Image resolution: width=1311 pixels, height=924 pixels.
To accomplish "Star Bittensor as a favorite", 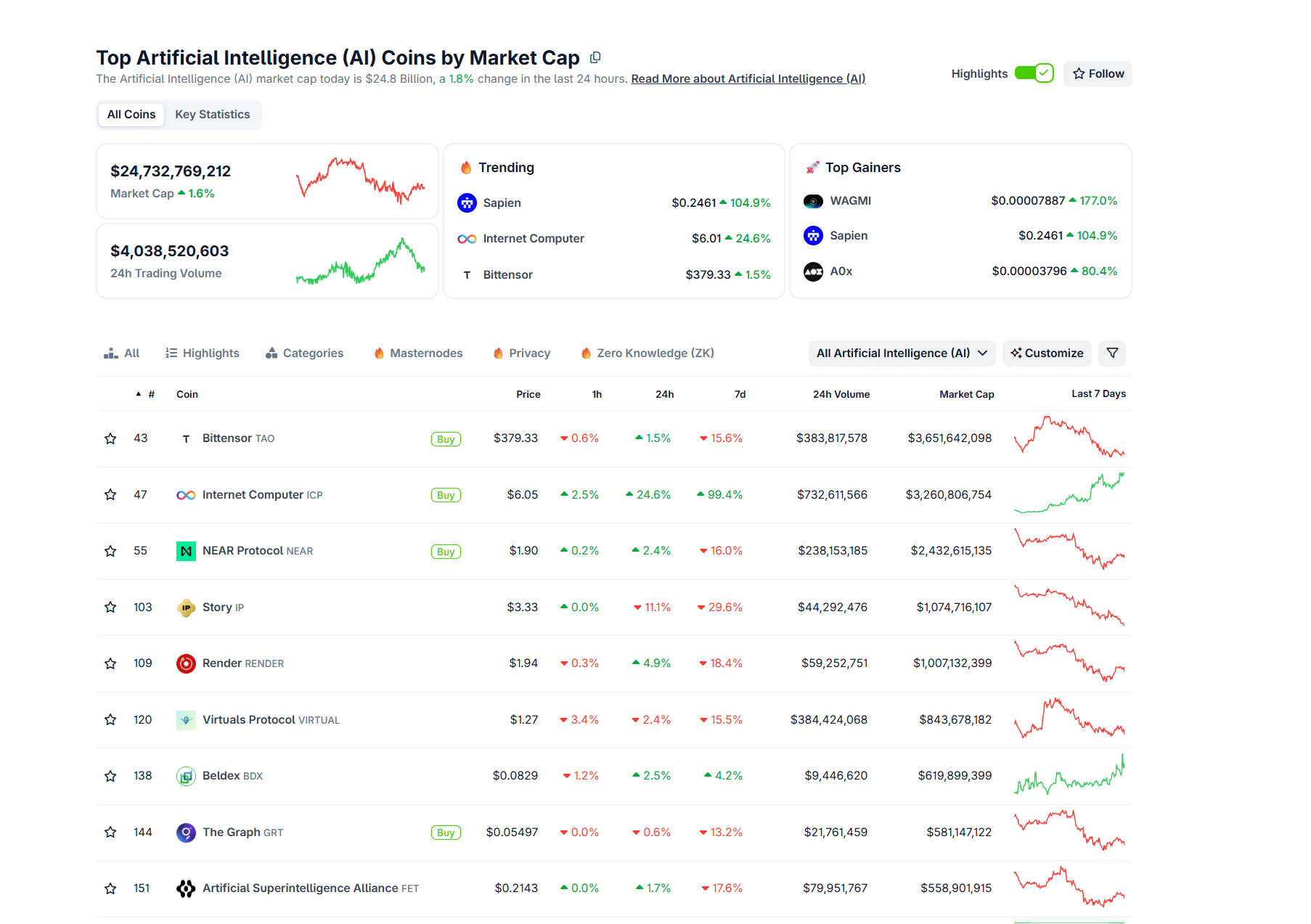I will pos(110,438).
